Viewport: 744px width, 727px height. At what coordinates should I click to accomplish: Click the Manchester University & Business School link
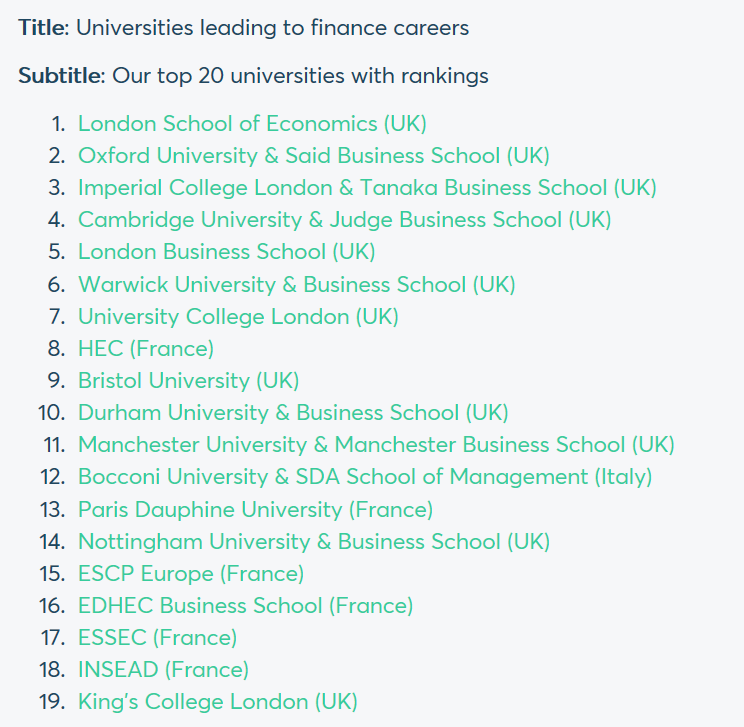pyautogui.click(x=376, y=445)
